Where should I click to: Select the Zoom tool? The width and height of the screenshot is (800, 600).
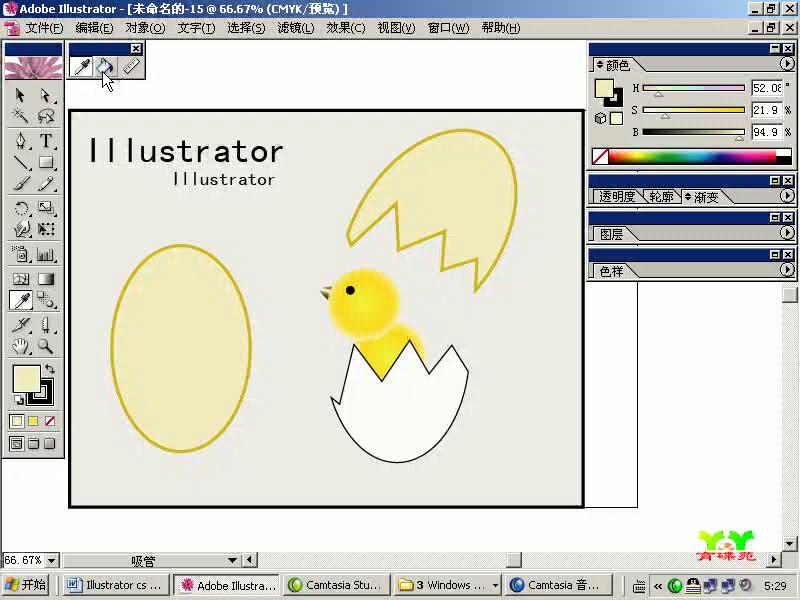point(46,346)
